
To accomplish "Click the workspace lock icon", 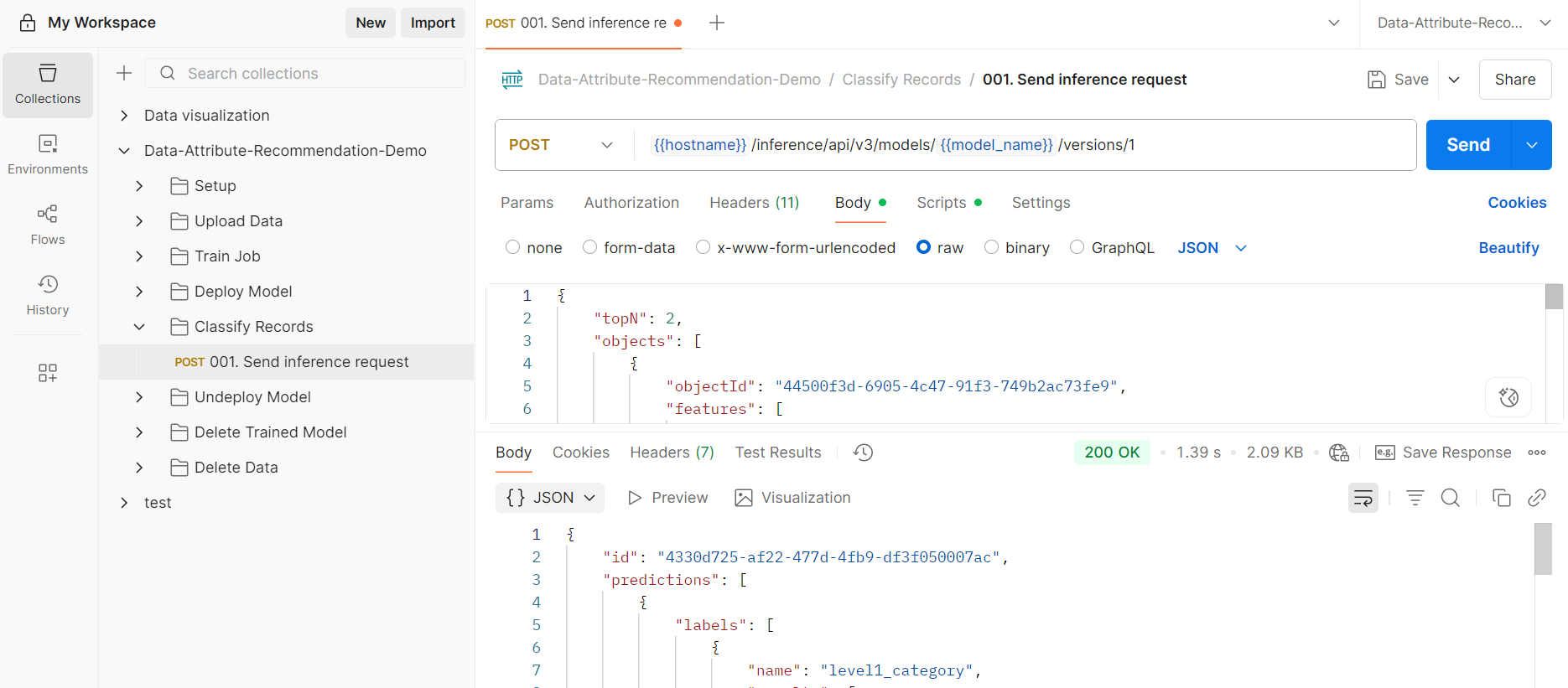I will [28, 23].
